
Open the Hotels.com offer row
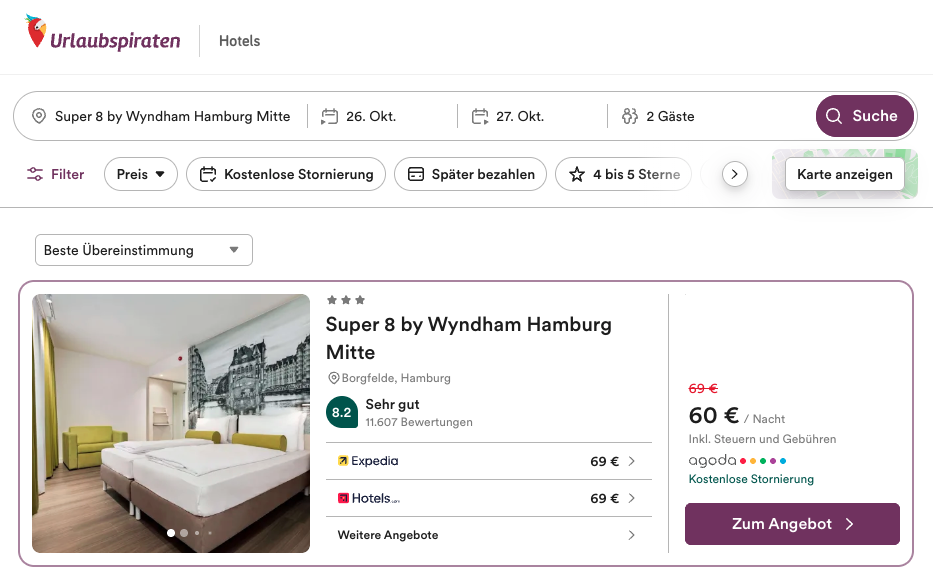(488, 498)
